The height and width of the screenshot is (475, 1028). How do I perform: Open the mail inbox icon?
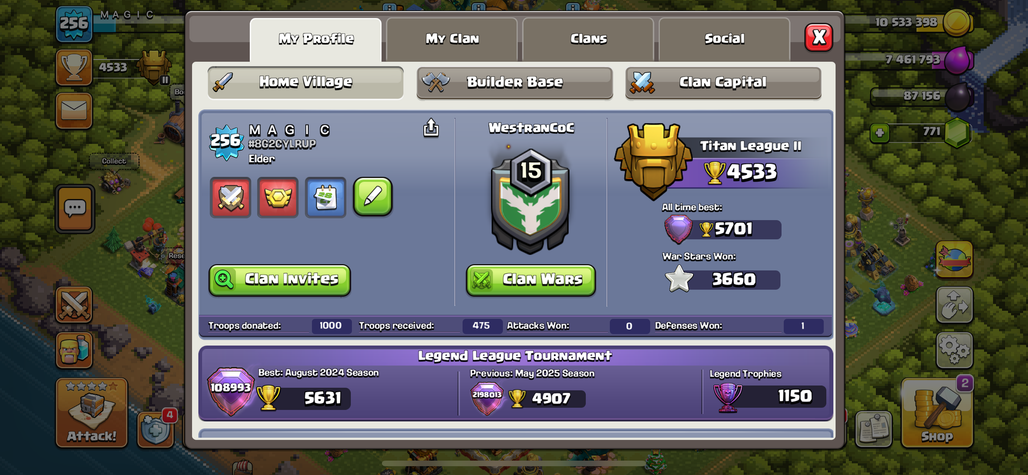click(x=73, y=111)
